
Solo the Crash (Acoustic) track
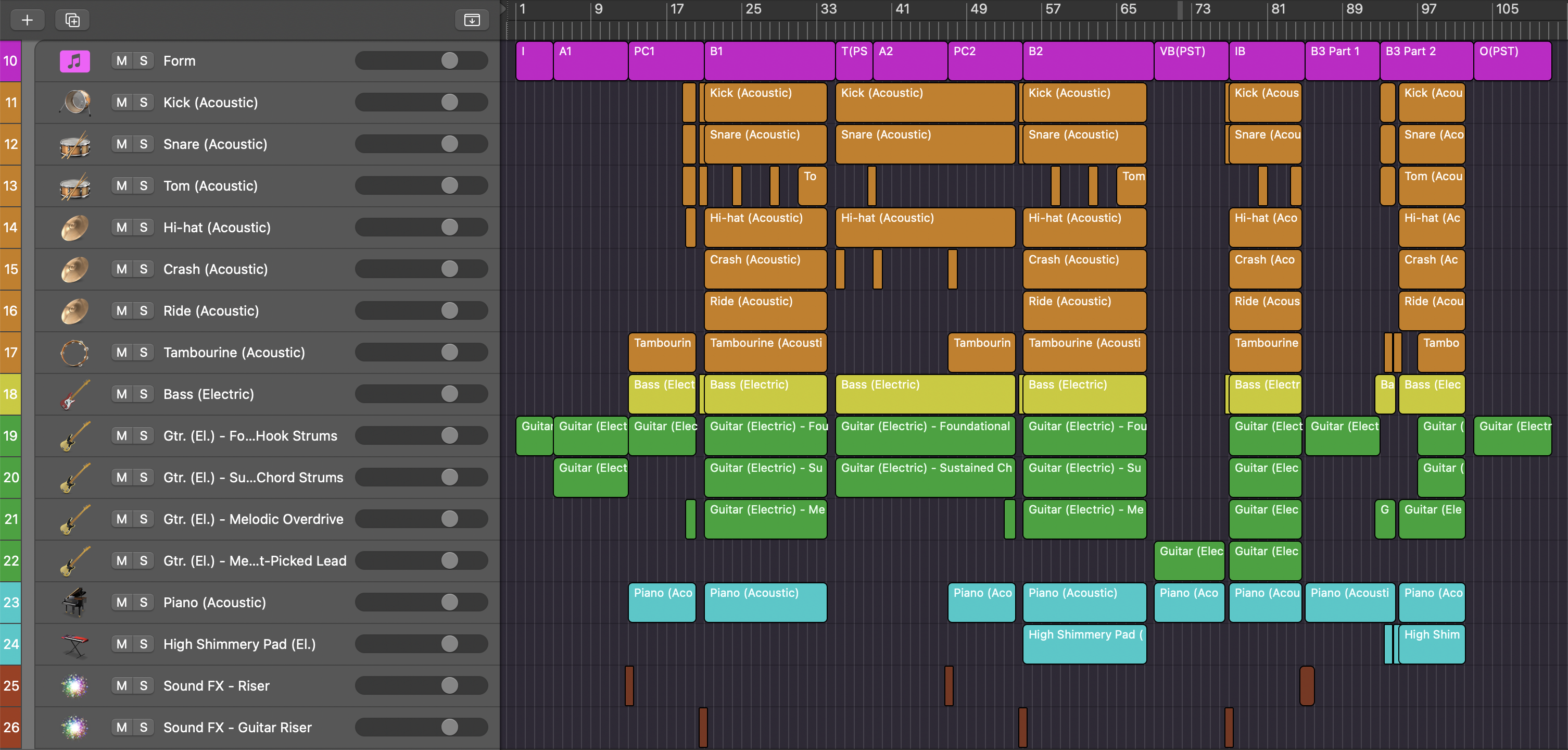144,269
